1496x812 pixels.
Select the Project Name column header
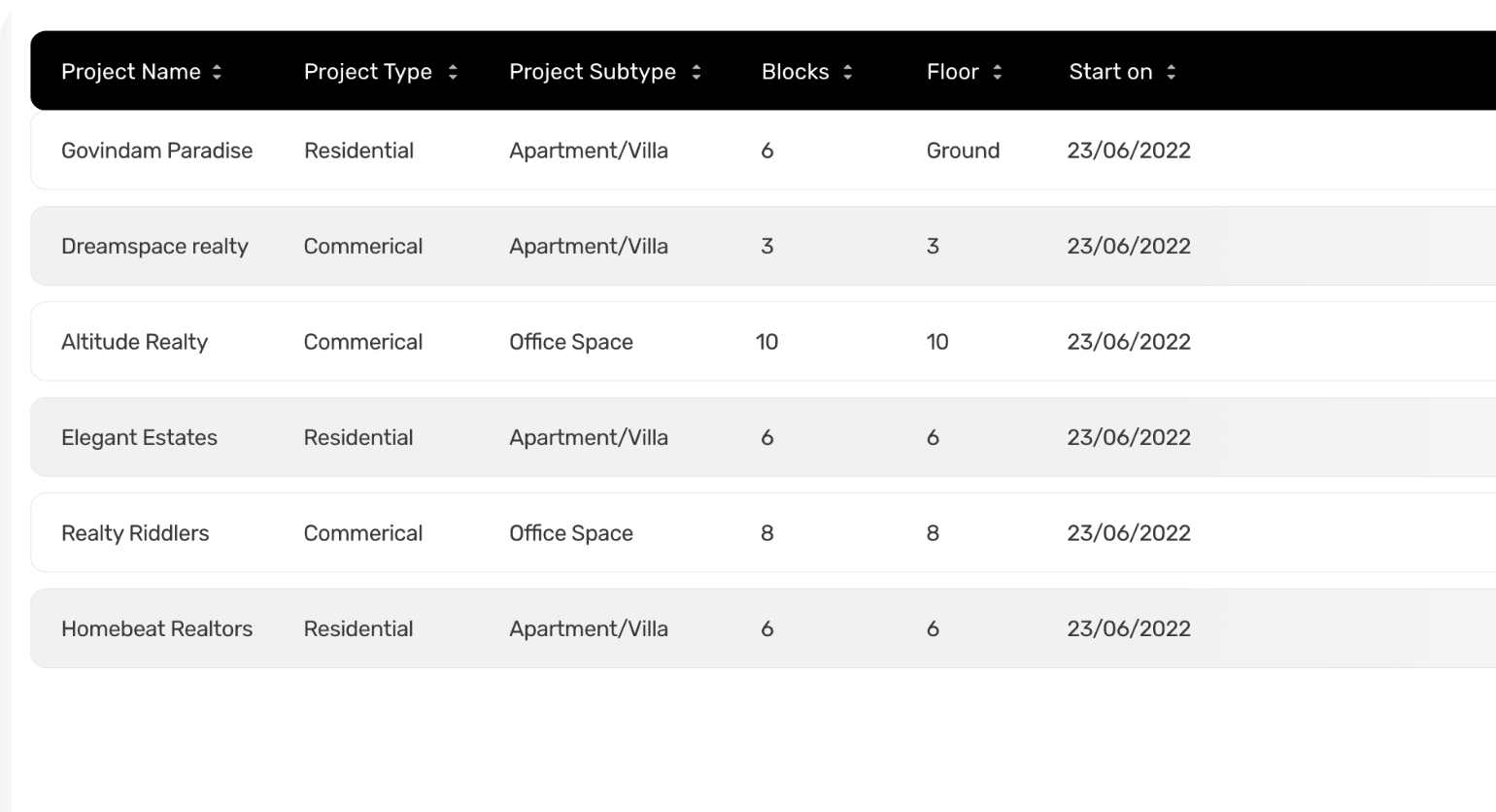coord(131,72)
